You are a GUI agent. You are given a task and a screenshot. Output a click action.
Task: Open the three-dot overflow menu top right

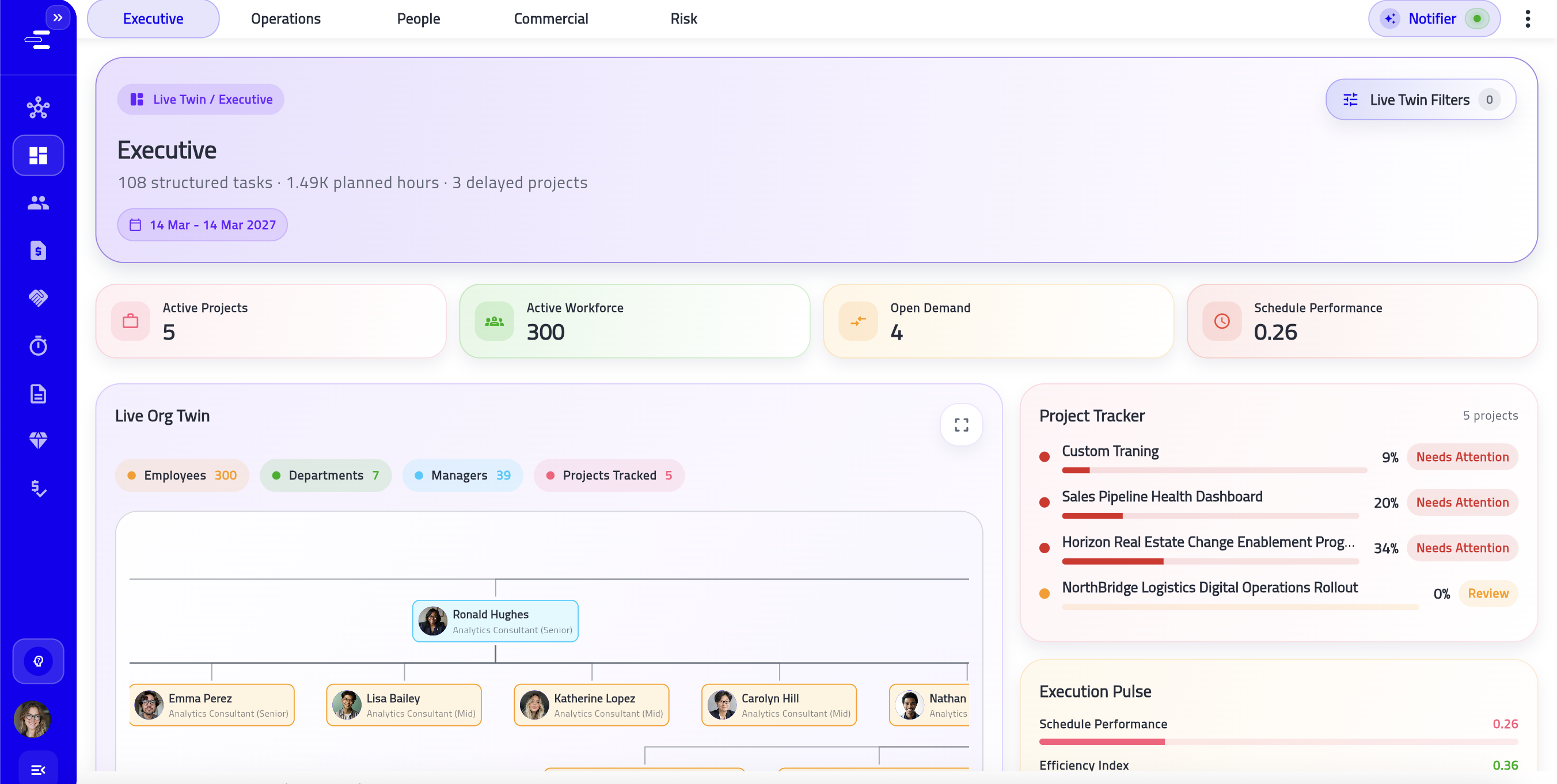coord(1529,19)
